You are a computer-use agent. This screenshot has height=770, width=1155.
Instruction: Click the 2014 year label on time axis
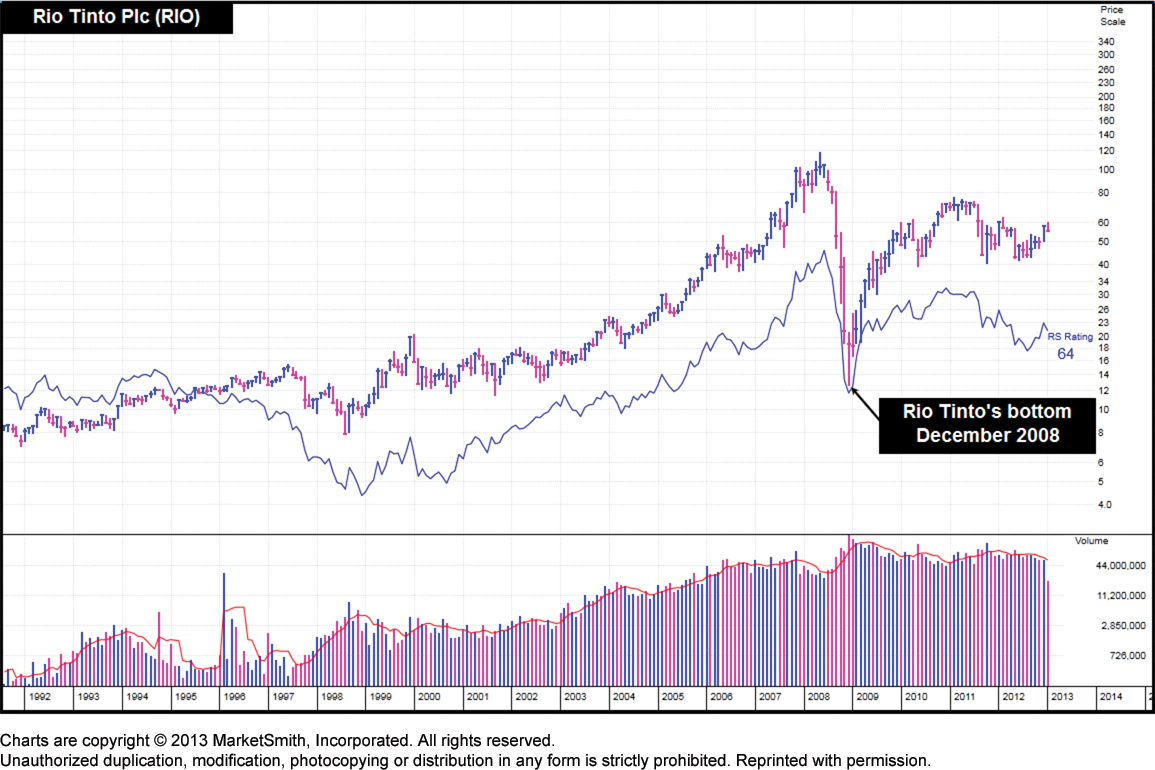(x=1110, y=697)
